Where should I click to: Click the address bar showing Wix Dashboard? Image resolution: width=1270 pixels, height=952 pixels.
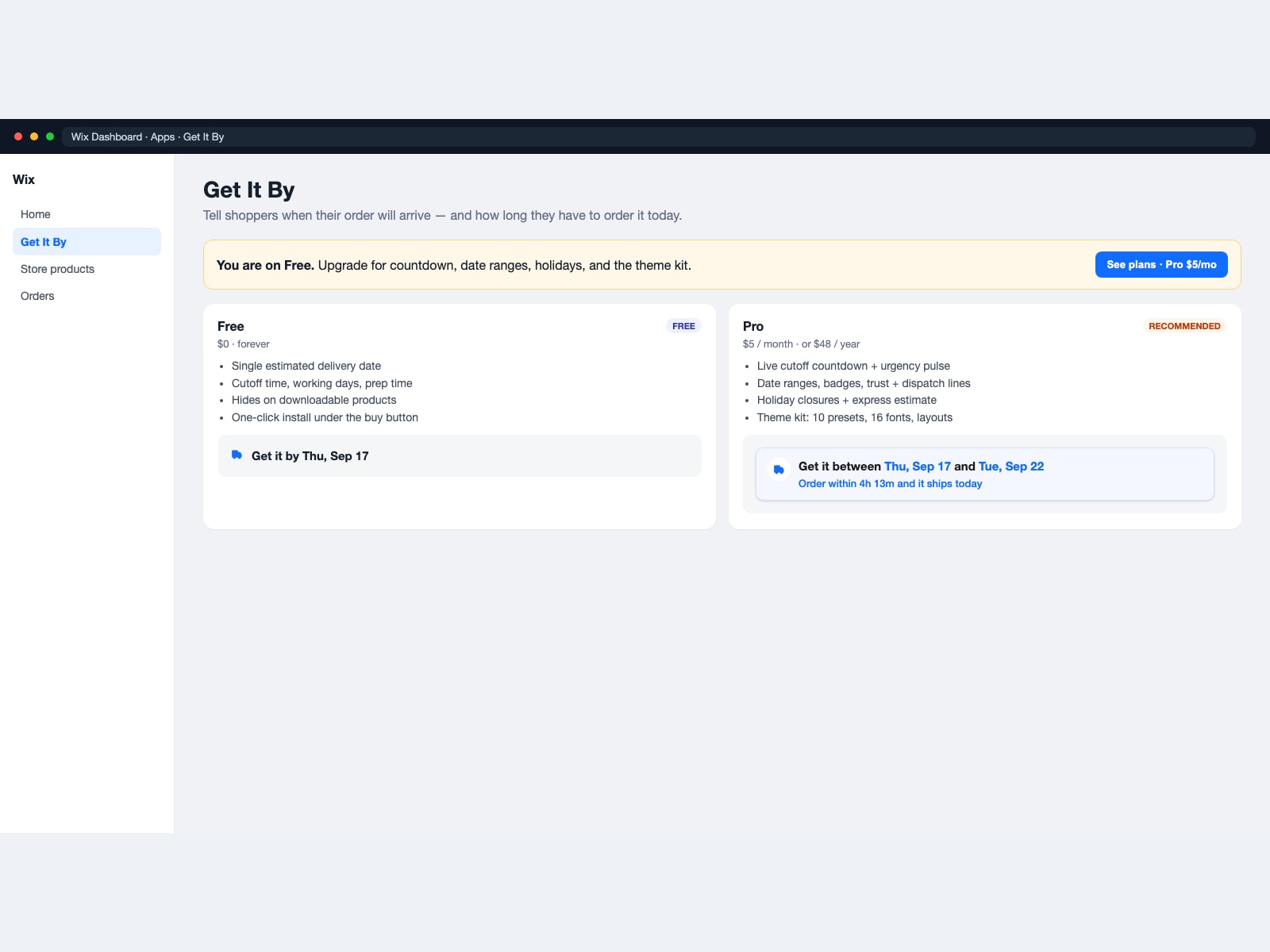[658, 136]
